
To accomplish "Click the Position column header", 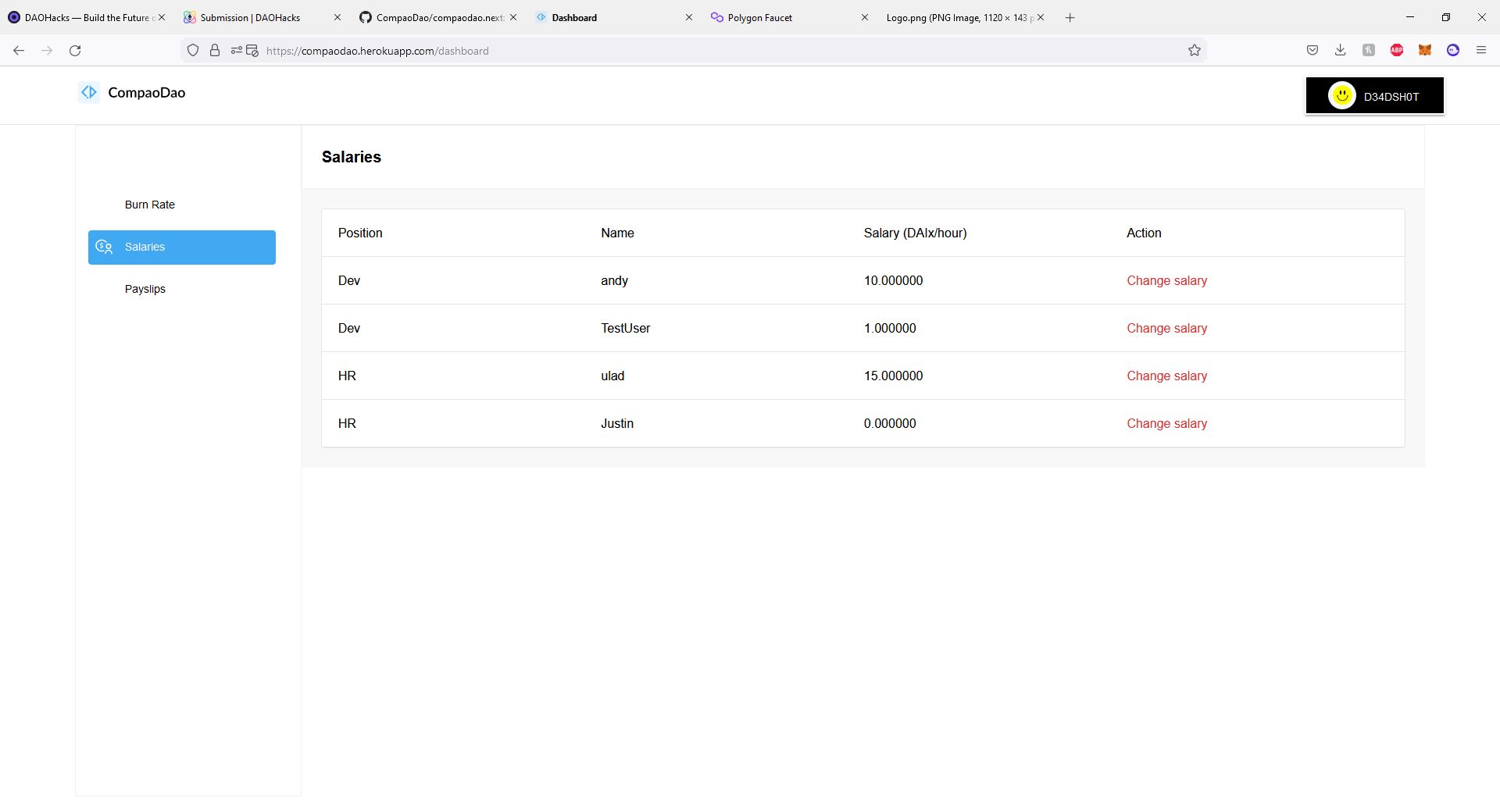I will tap(360, 233).
